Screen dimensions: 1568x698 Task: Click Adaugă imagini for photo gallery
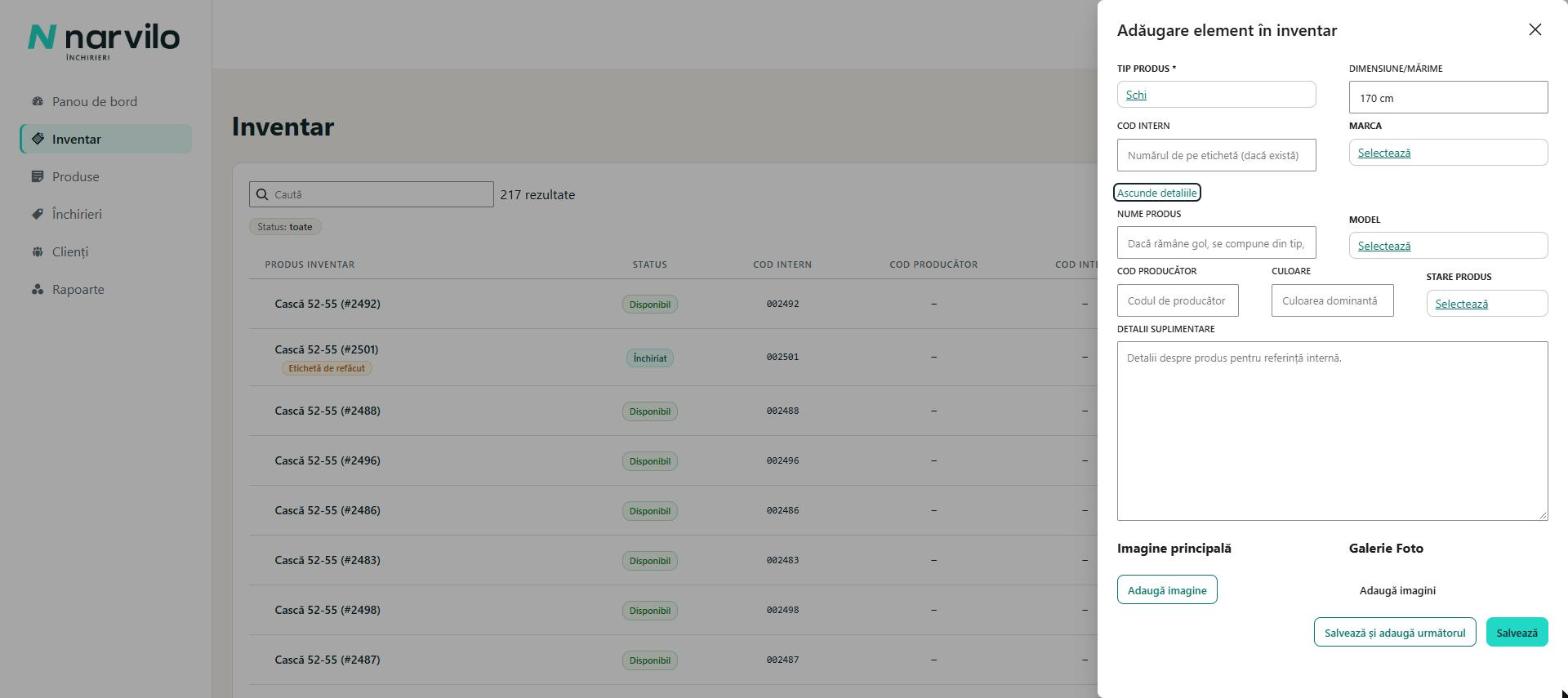click(1397, 590)
